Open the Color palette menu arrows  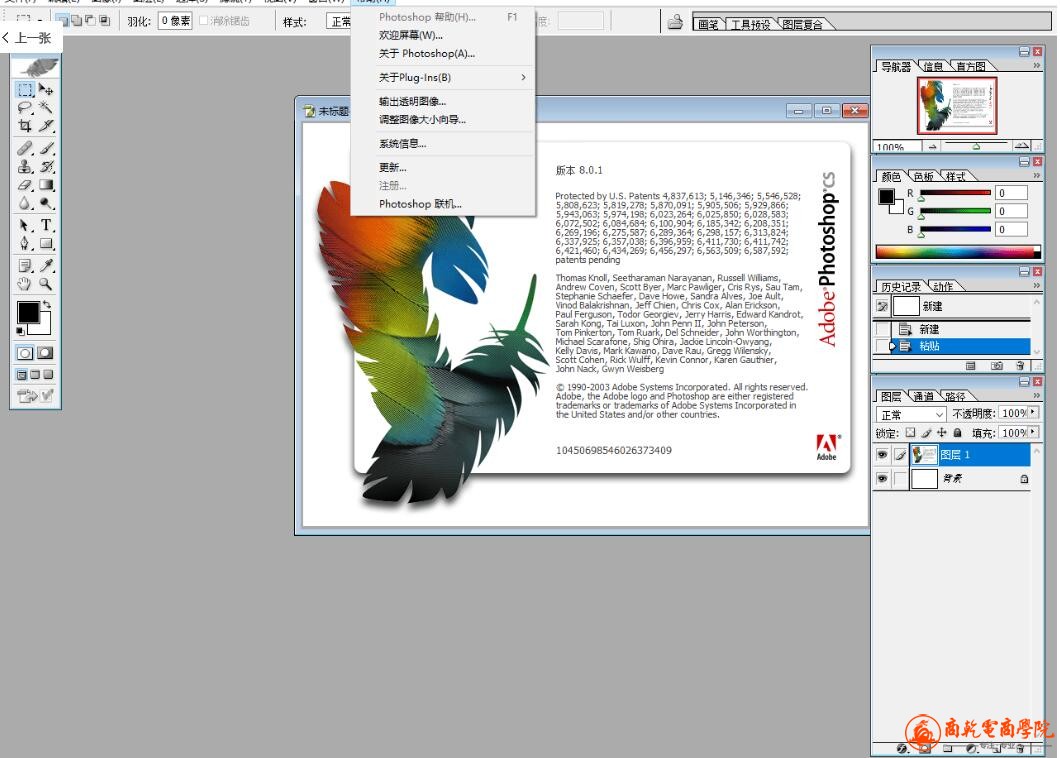[1036, 176]
